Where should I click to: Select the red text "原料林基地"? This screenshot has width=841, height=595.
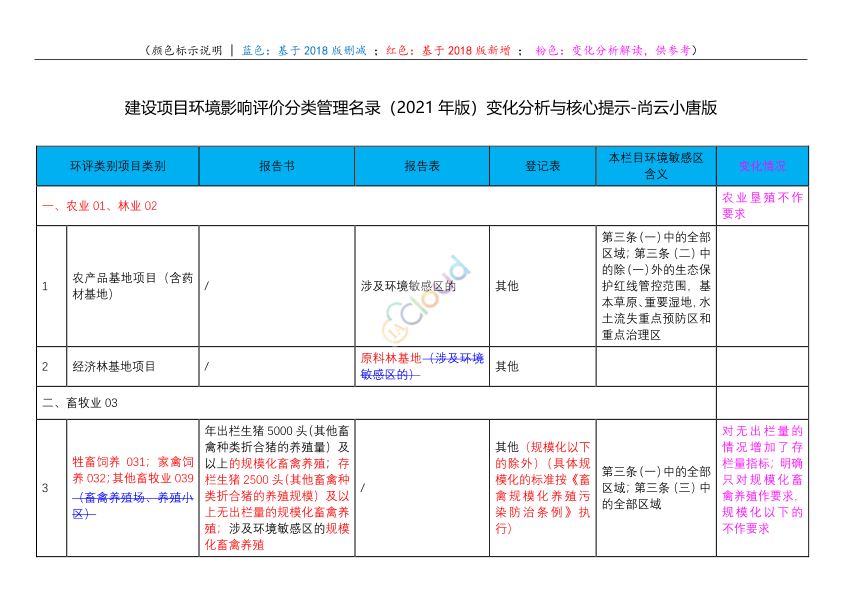(391, 358)
